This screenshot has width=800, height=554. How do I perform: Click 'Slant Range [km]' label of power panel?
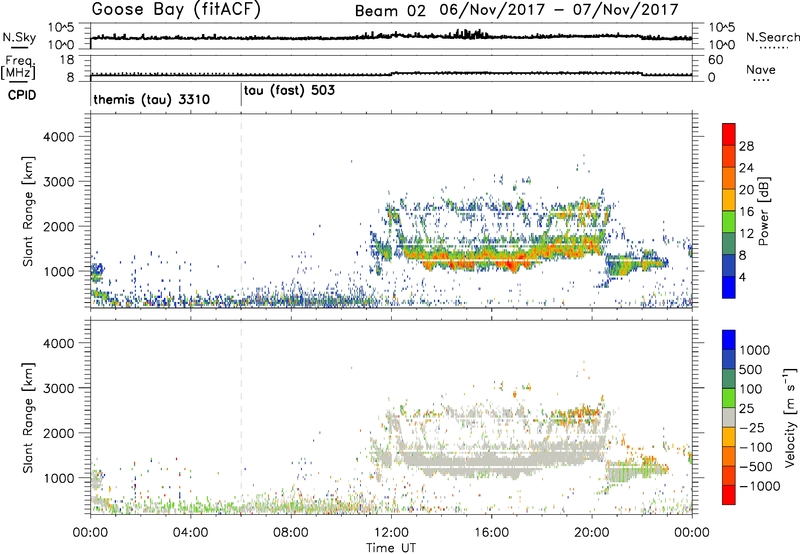point(28,211)
